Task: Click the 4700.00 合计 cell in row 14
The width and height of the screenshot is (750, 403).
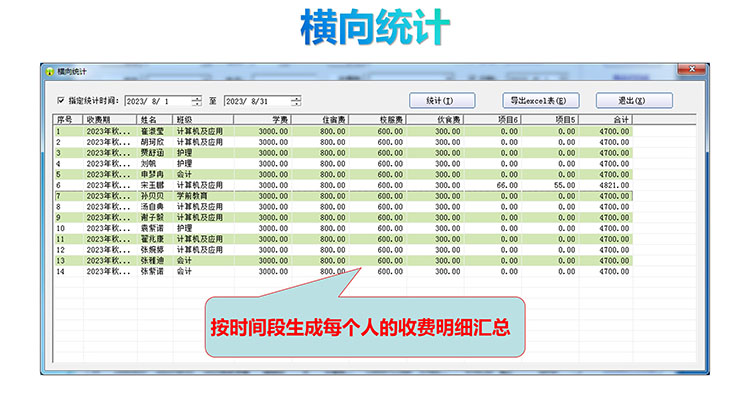Action: click(614, 271)
